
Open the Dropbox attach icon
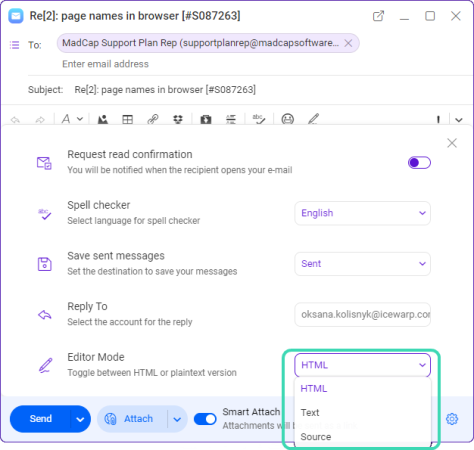coord(178,119)
